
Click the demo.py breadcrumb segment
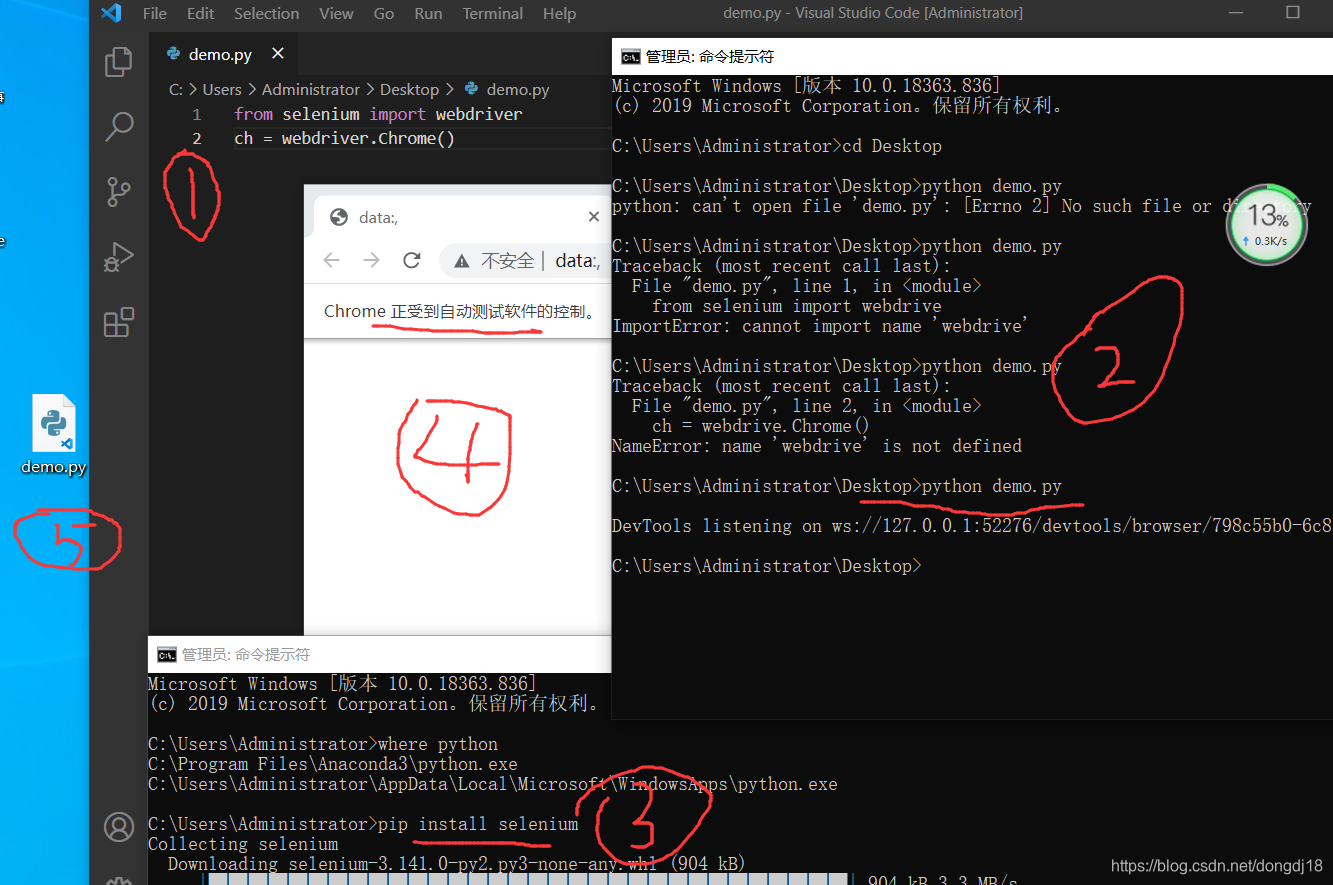pyautogui.click(x=507, y=89)
